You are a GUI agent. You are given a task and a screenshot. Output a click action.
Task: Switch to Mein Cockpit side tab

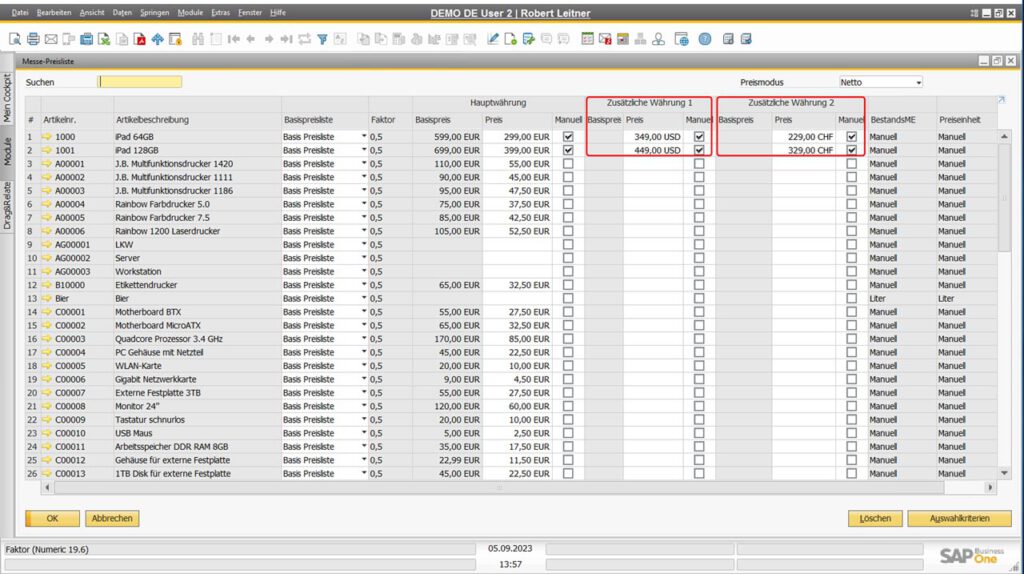[x=7, y=97]
